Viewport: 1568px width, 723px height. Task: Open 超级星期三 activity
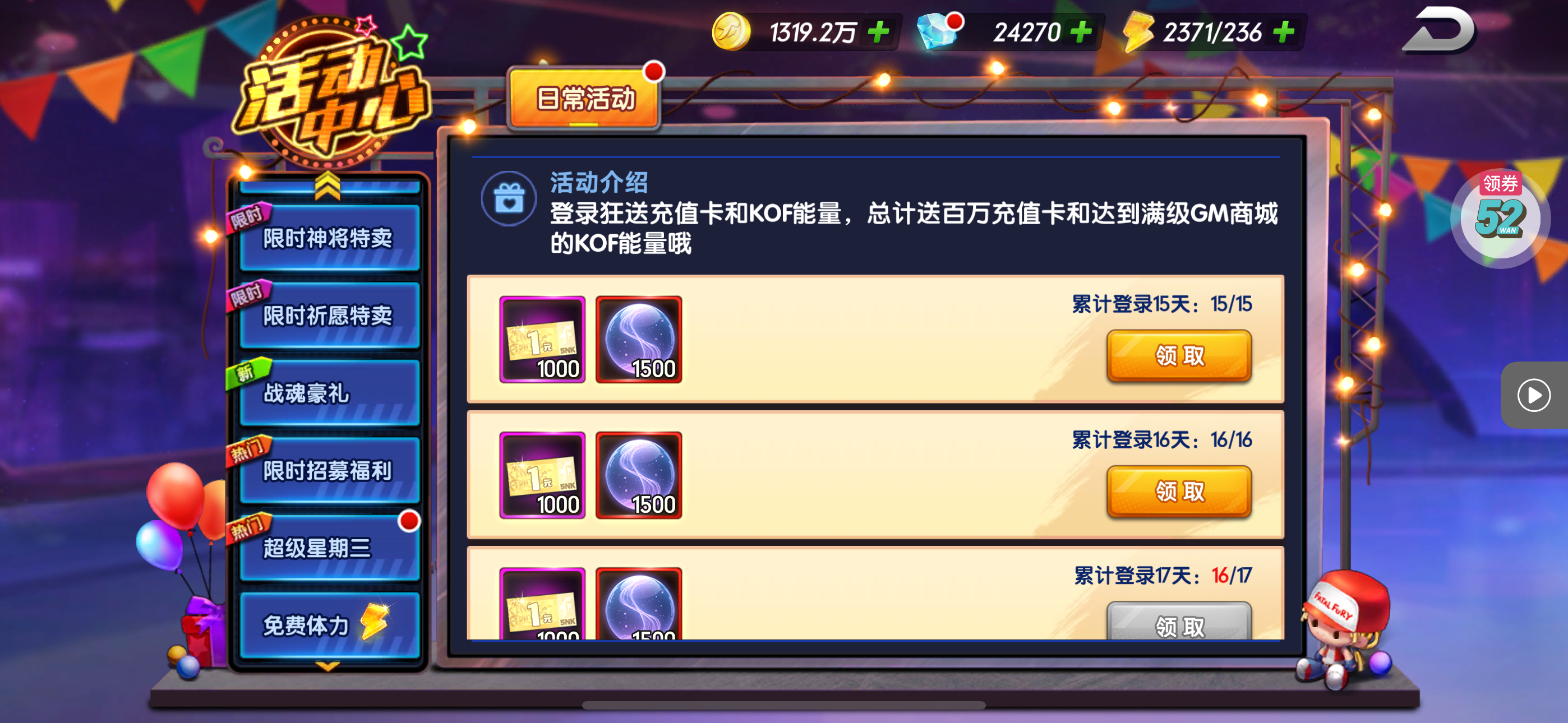[x=329, y=548]
